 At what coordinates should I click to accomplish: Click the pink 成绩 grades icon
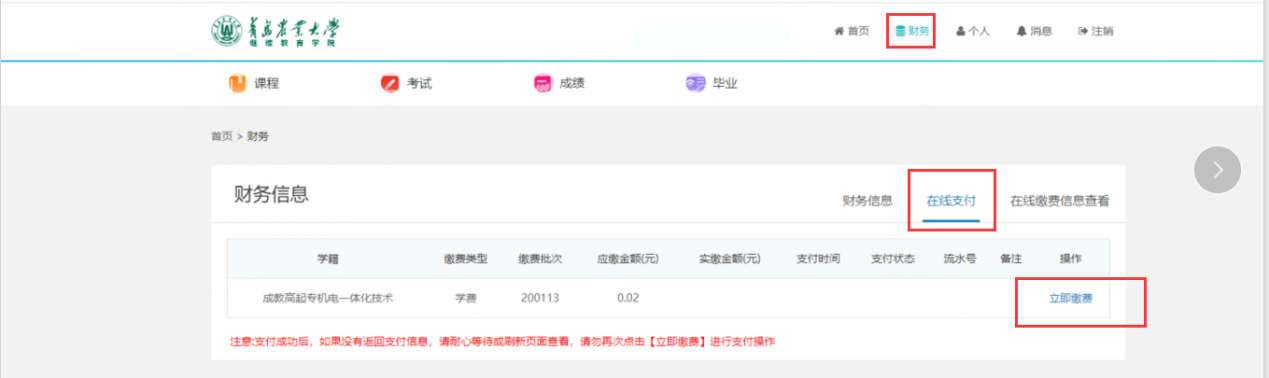(x=542, y=84)
